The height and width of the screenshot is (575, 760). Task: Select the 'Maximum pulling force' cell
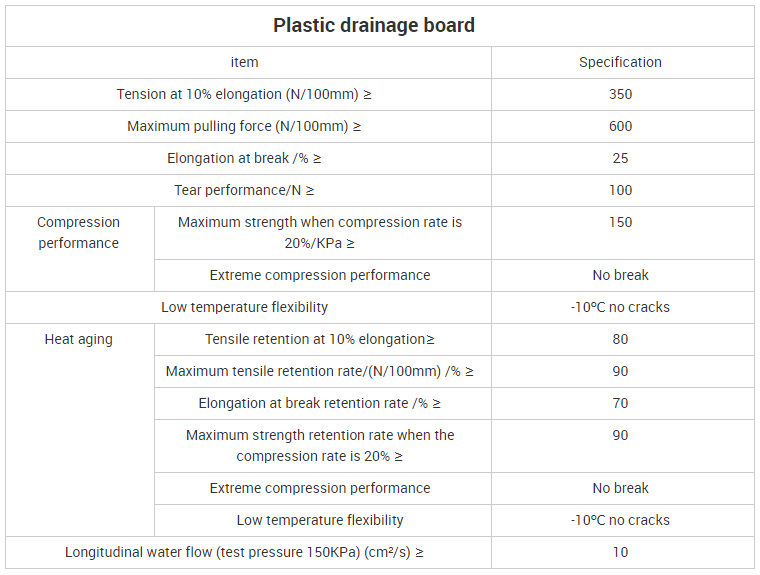pos(244,126)
